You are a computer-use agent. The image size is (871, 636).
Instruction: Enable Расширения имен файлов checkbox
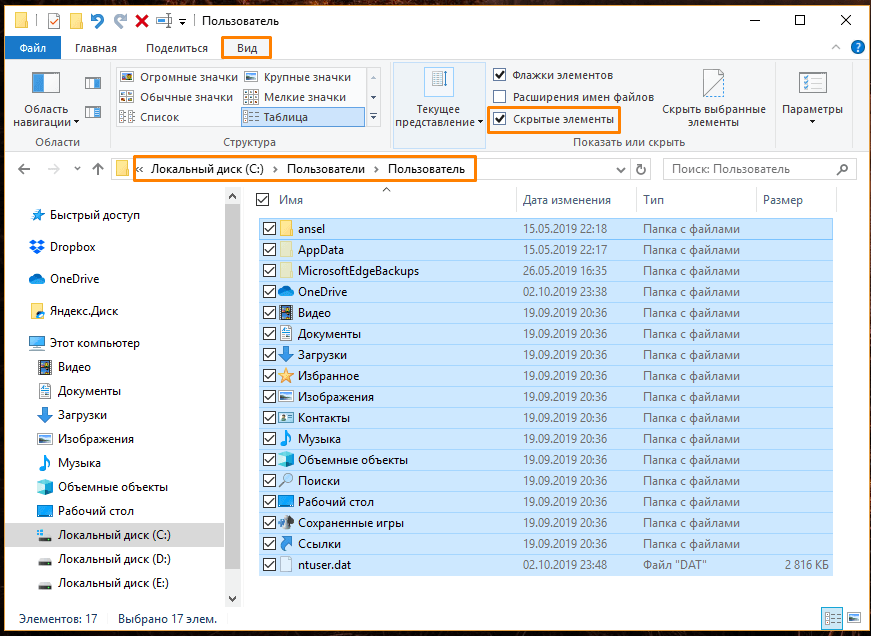pos(500,97)
